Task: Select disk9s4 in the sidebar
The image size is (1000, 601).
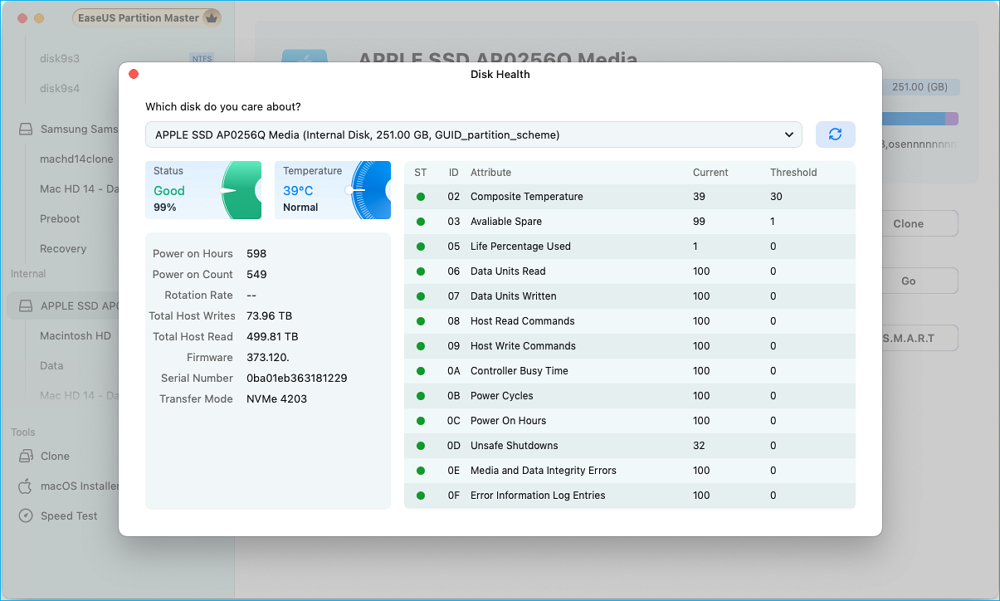Action: point(60,88)
